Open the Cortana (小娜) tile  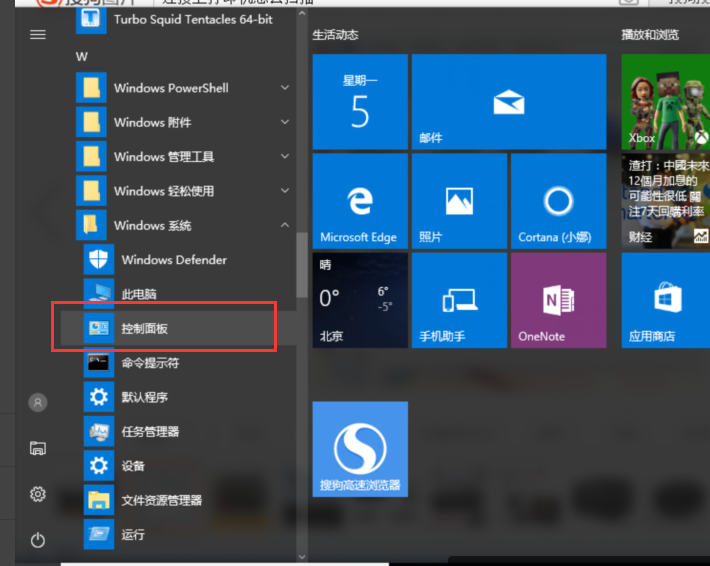[x=559, y=201]
